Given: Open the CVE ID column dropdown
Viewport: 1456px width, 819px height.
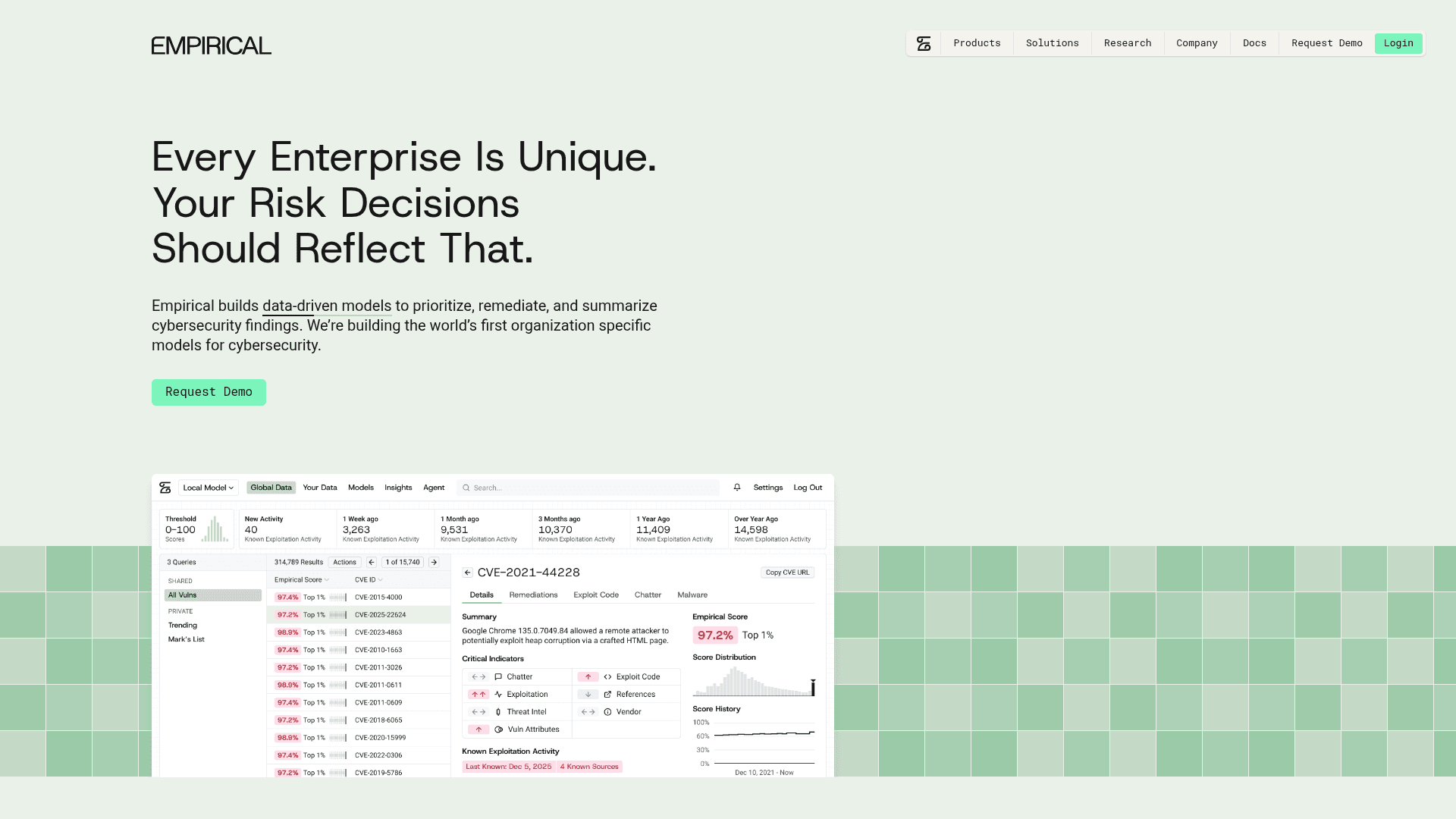Looking at the screenshot, I should point(380,580).
